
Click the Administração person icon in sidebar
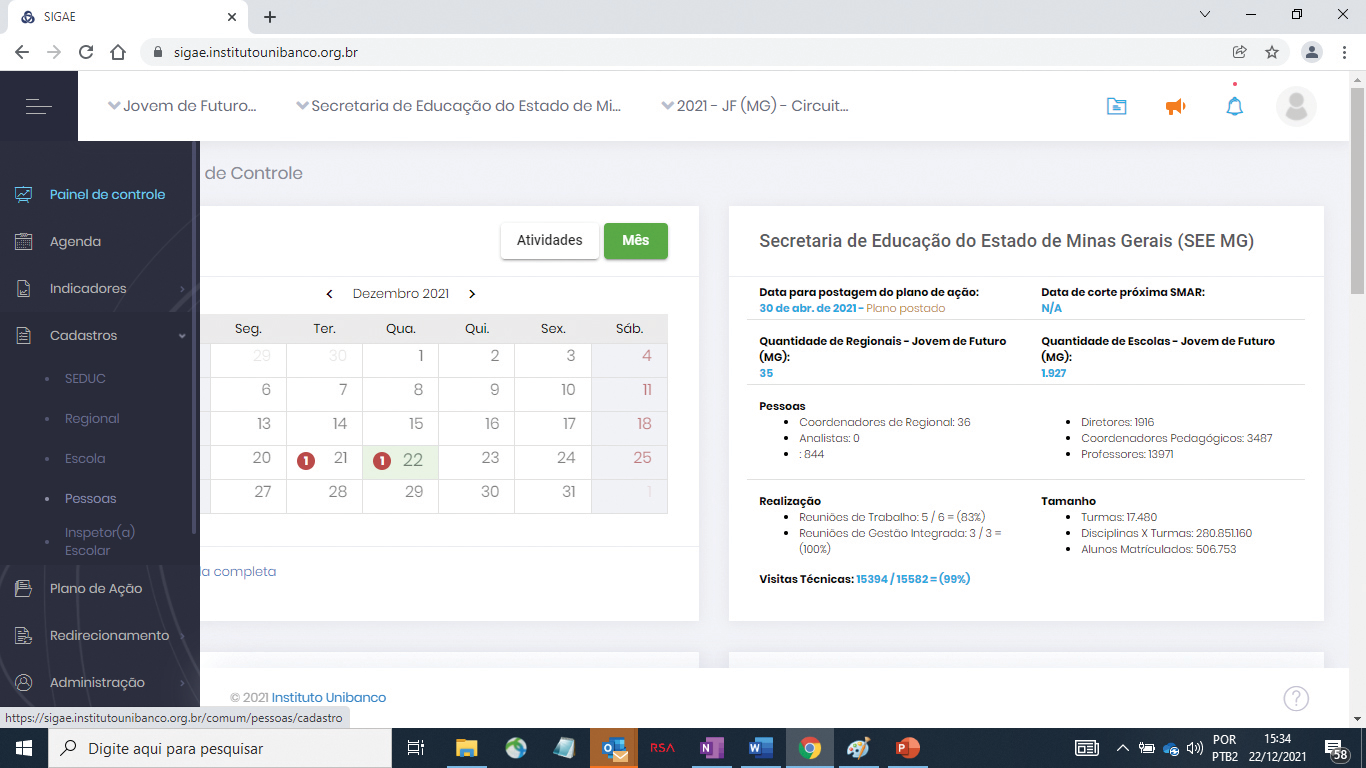[24, 682]
